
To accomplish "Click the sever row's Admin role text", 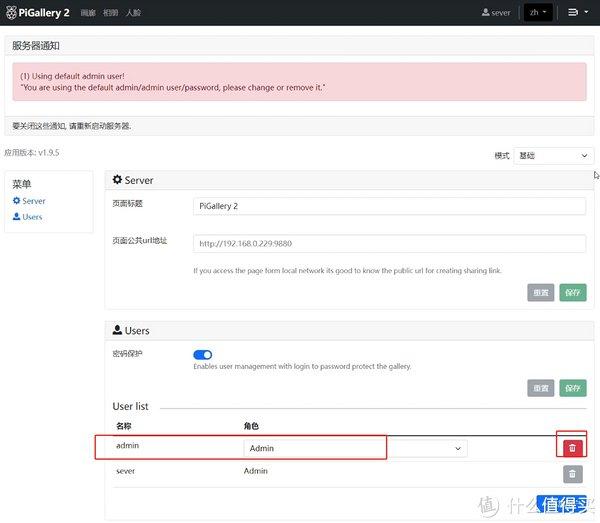I will click(x=256, y=471).
